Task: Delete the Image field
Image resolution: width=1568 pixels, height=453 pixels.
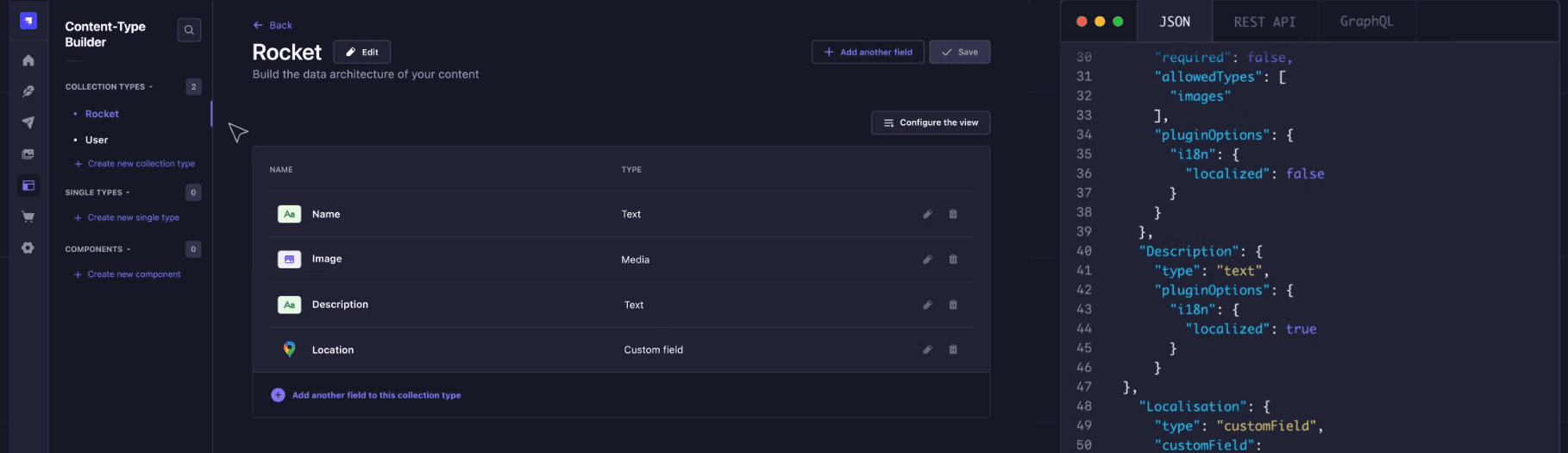Action: point(953,260)
